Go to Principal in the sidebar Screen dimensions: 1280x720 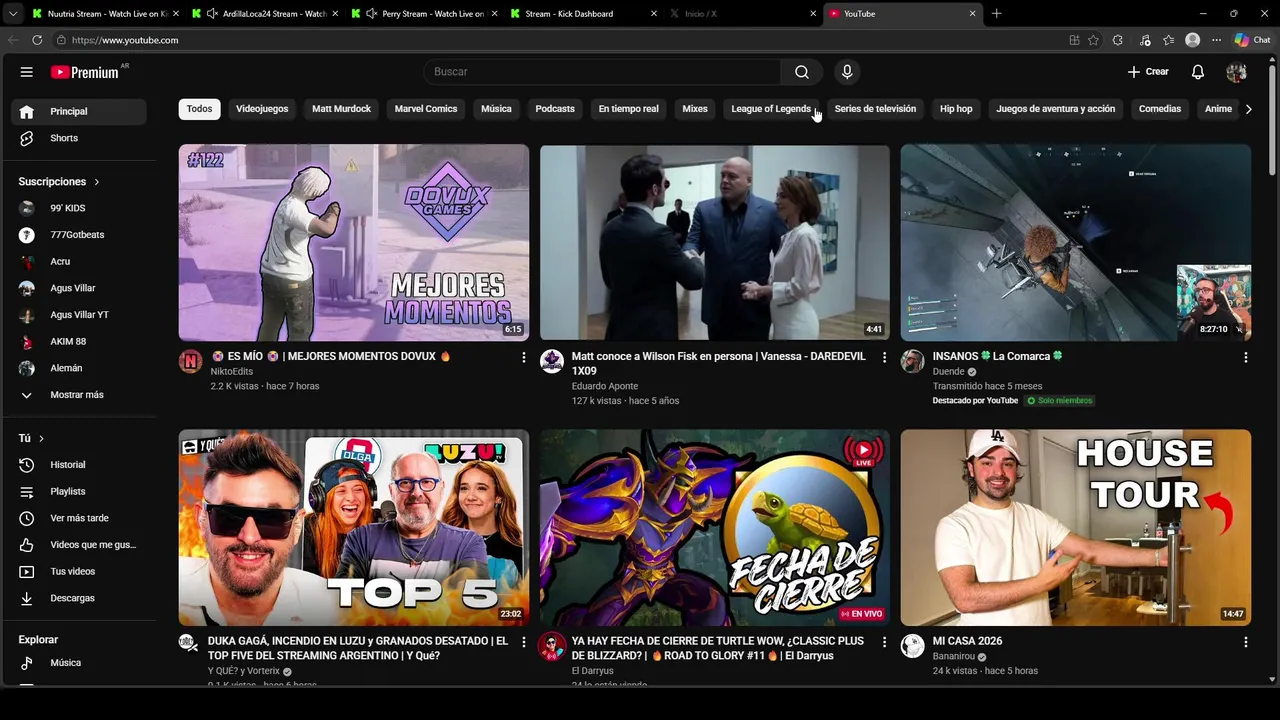[79, 111]
